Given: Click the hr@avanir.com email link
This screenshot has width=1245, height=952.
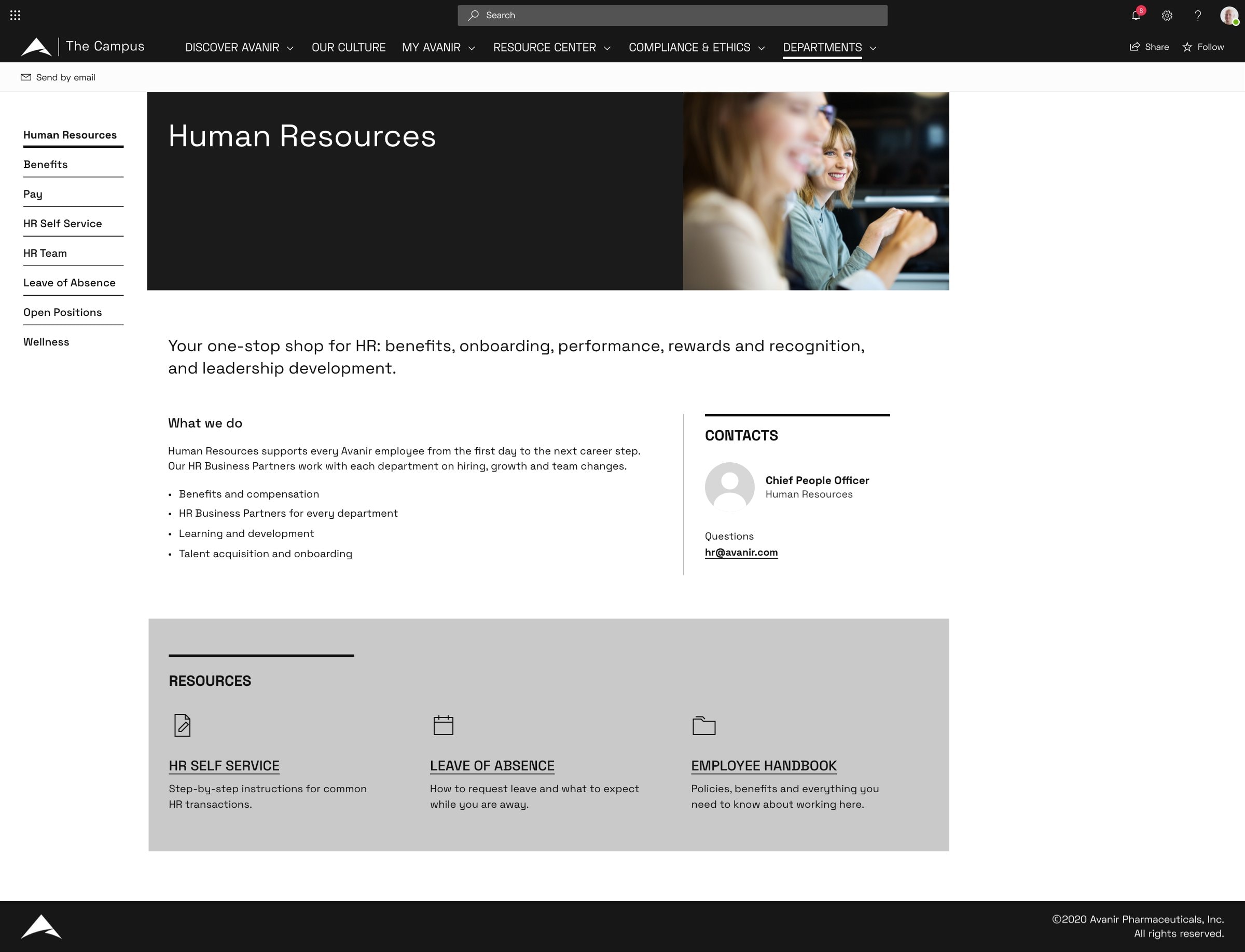Looking at the screenshot, I should pos(741,553).
